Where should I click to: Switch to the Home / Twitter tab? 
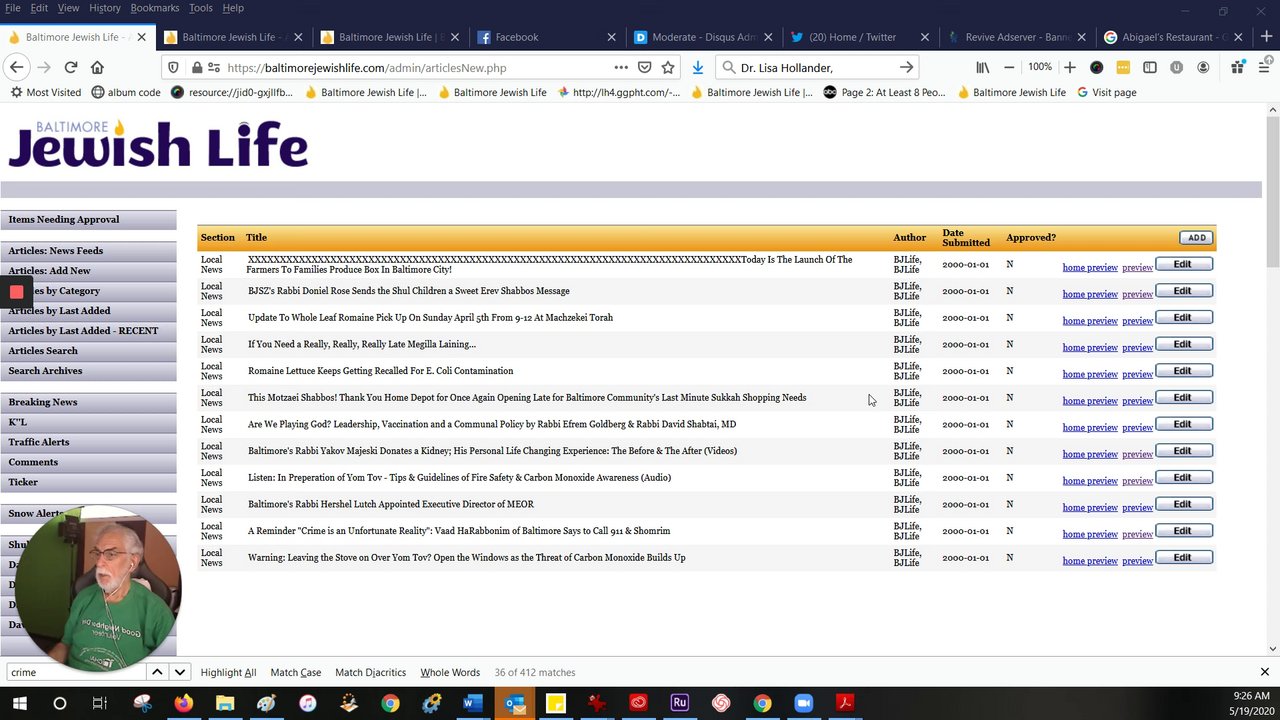(x=860, y=37)
